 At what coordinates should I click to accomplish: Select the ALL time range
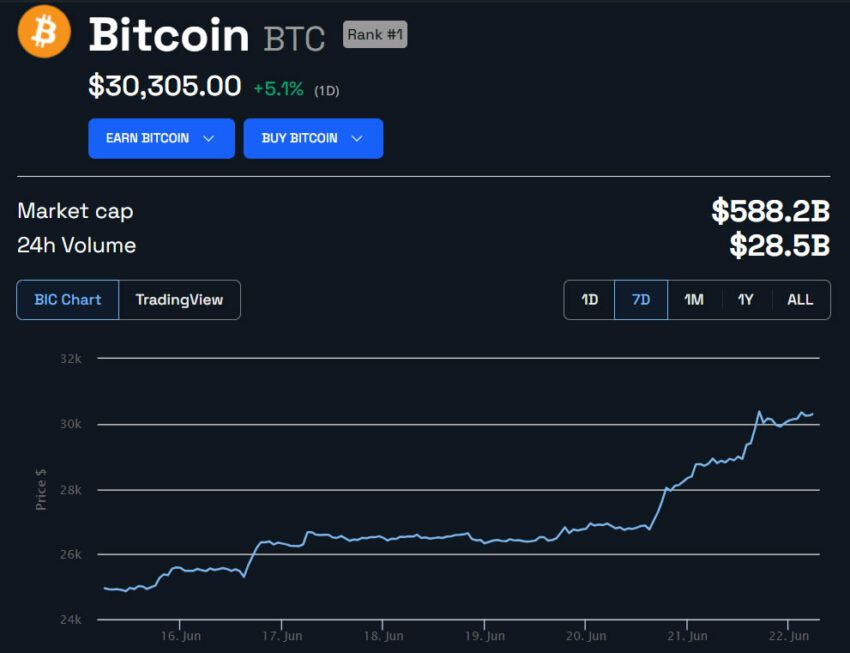tap(800, 300)
